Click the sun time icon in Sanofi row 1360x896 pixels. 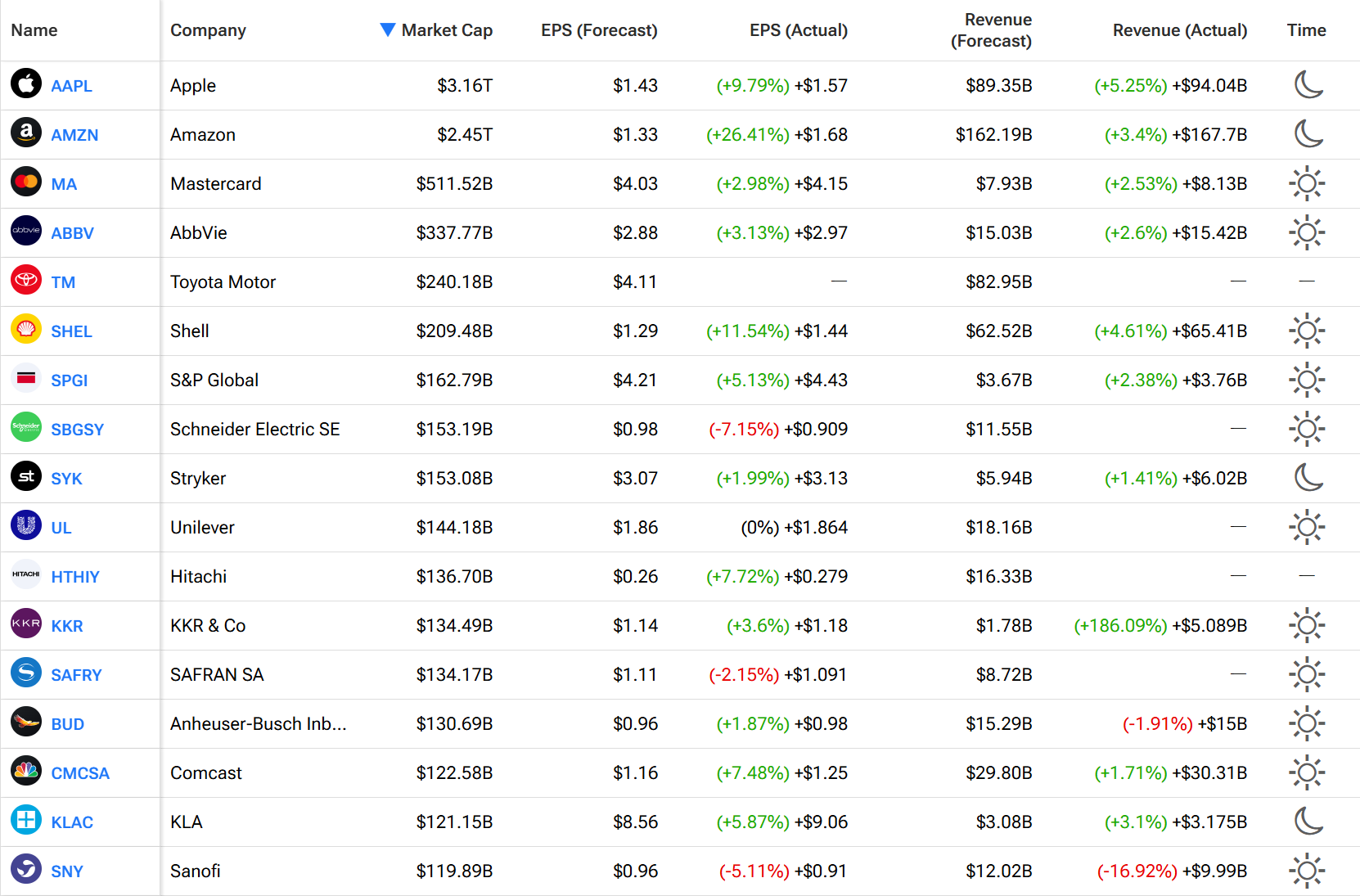coord(1307,871)
